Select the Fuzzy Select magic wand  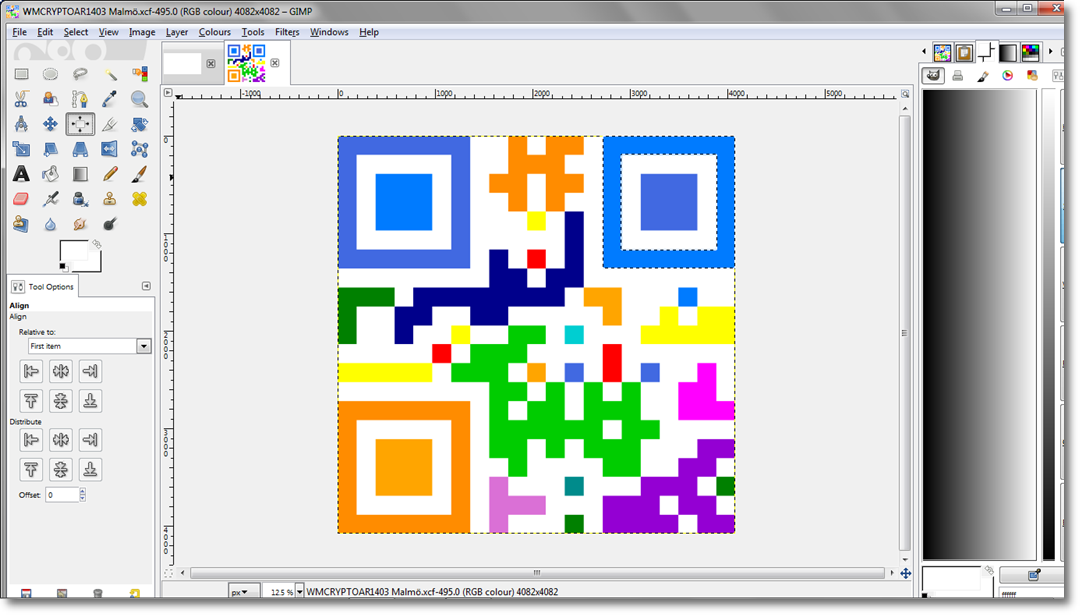click(110, 74)
